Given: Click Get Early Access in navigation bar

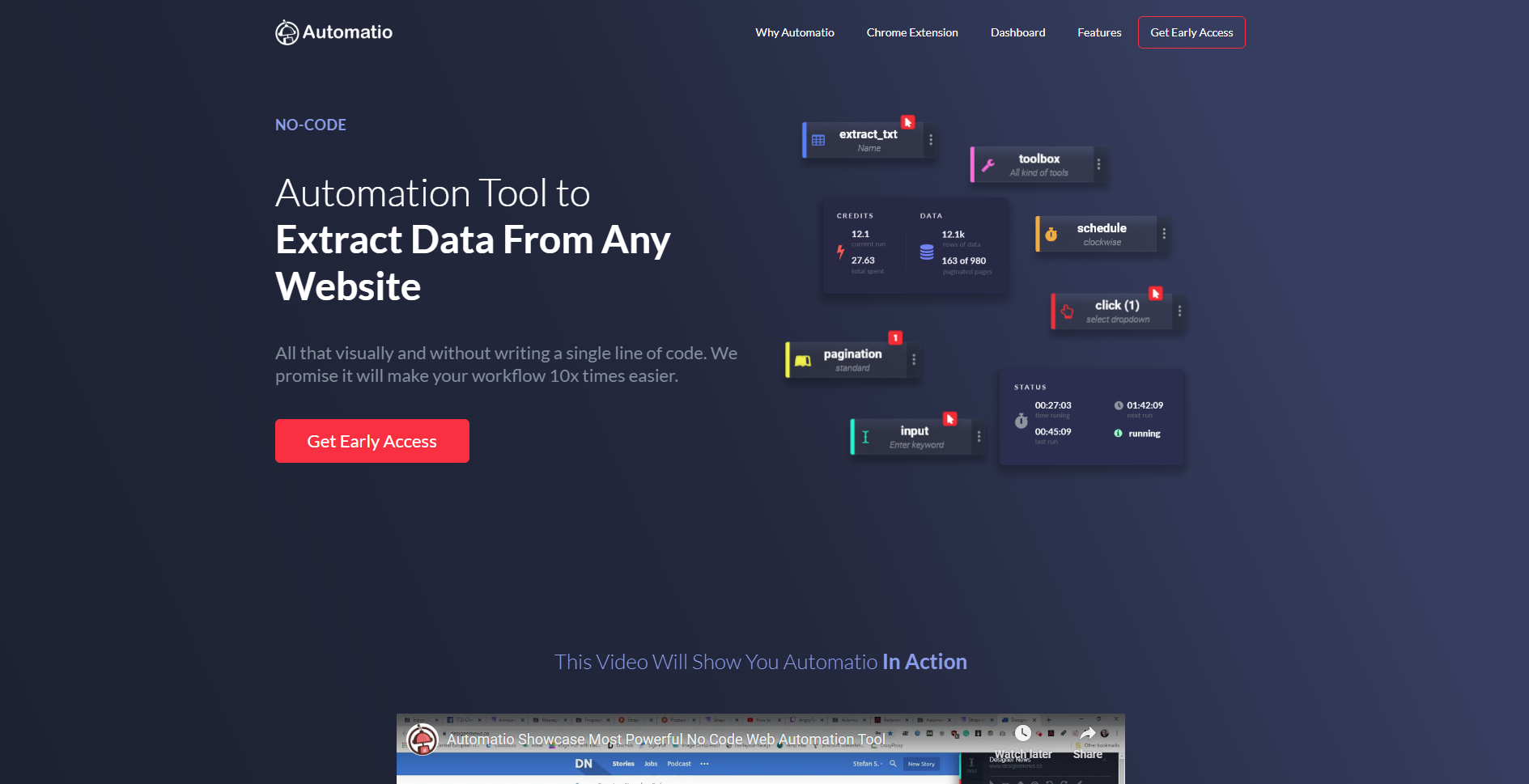Looking at the screenshot, I should [1191, 32].
